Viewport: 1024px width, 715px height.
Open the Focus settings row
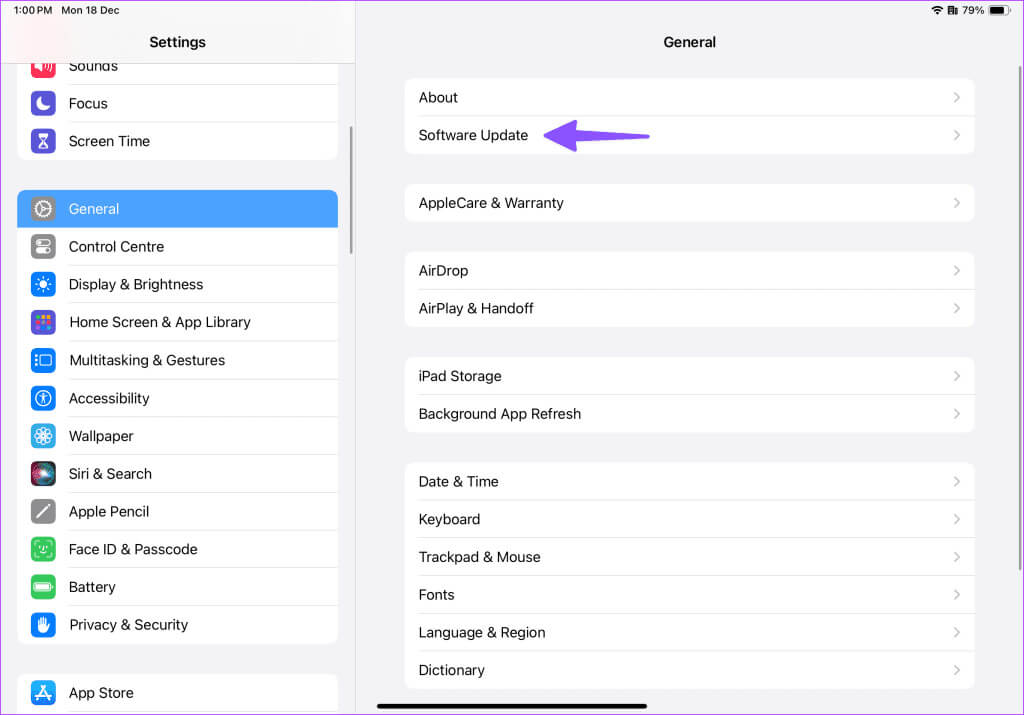tap(178, 103)
